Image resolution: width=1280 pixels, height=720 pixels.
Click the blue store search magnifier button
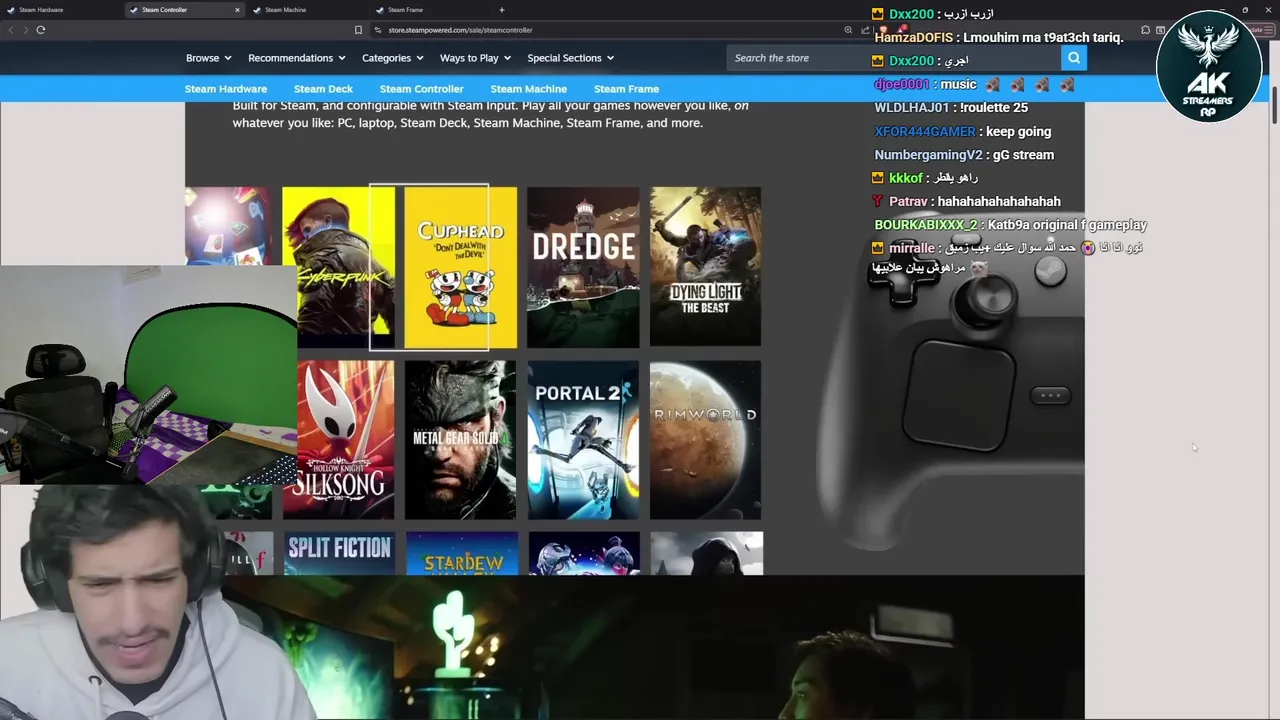point(1073,58)
